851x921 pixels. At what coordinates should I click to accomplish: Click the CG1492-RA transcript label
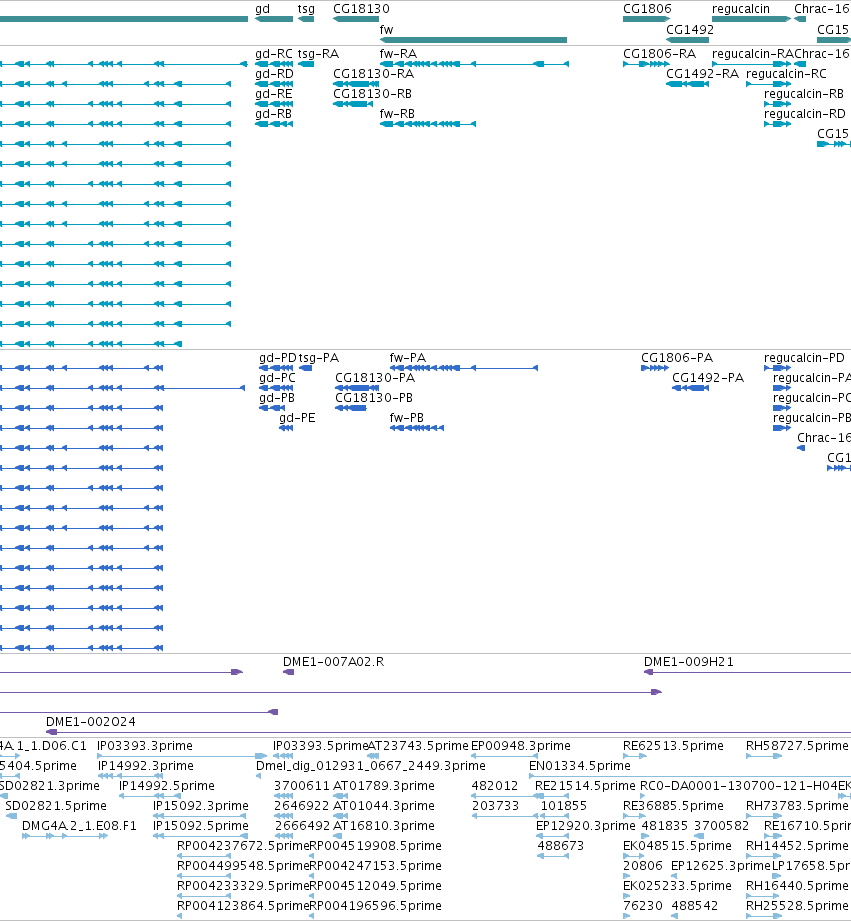(x=702, y=74)
